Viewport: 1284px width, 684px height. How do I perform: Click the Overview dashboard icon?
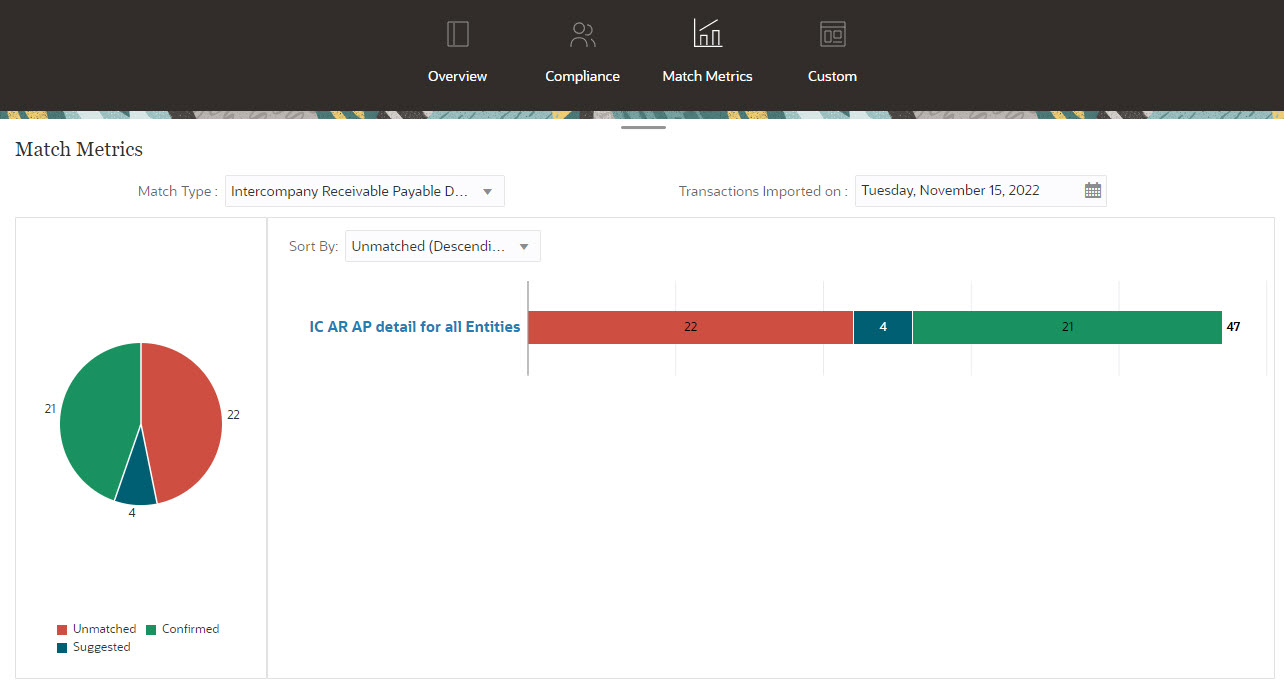(457, 33)
